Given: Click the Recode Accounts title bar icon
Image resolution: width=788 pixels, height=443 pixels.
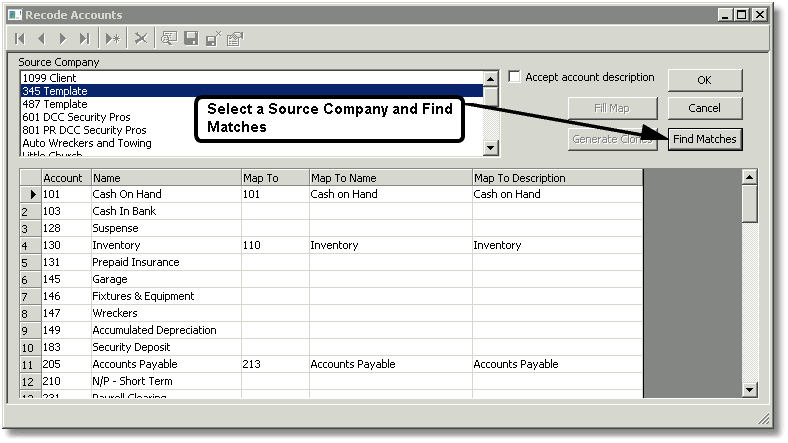Looking at the screenshot, I should coord(15,15).
